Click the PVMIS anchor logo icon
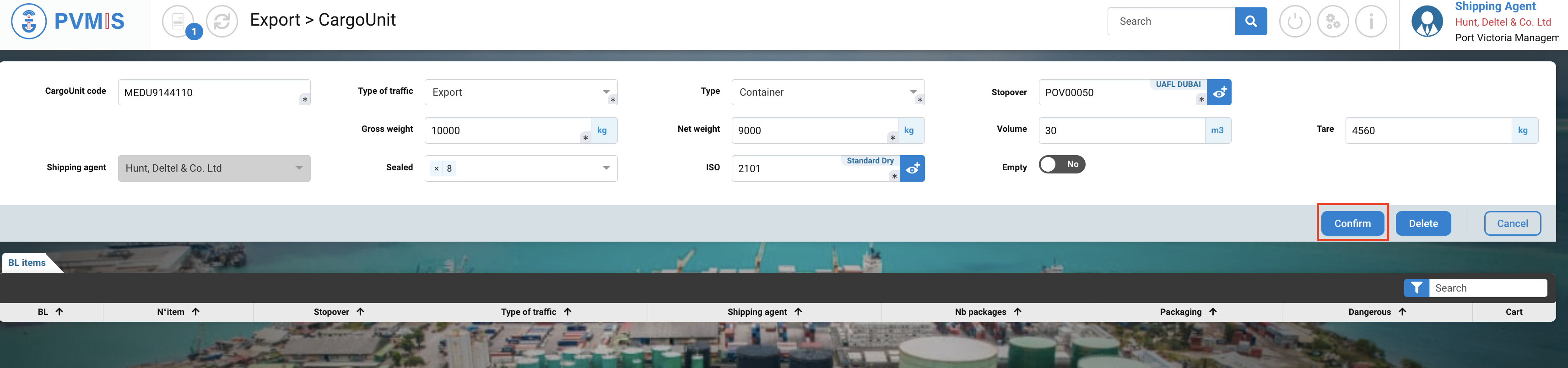The width and height of the screenshot is (1568, 368). coord(29,22)
